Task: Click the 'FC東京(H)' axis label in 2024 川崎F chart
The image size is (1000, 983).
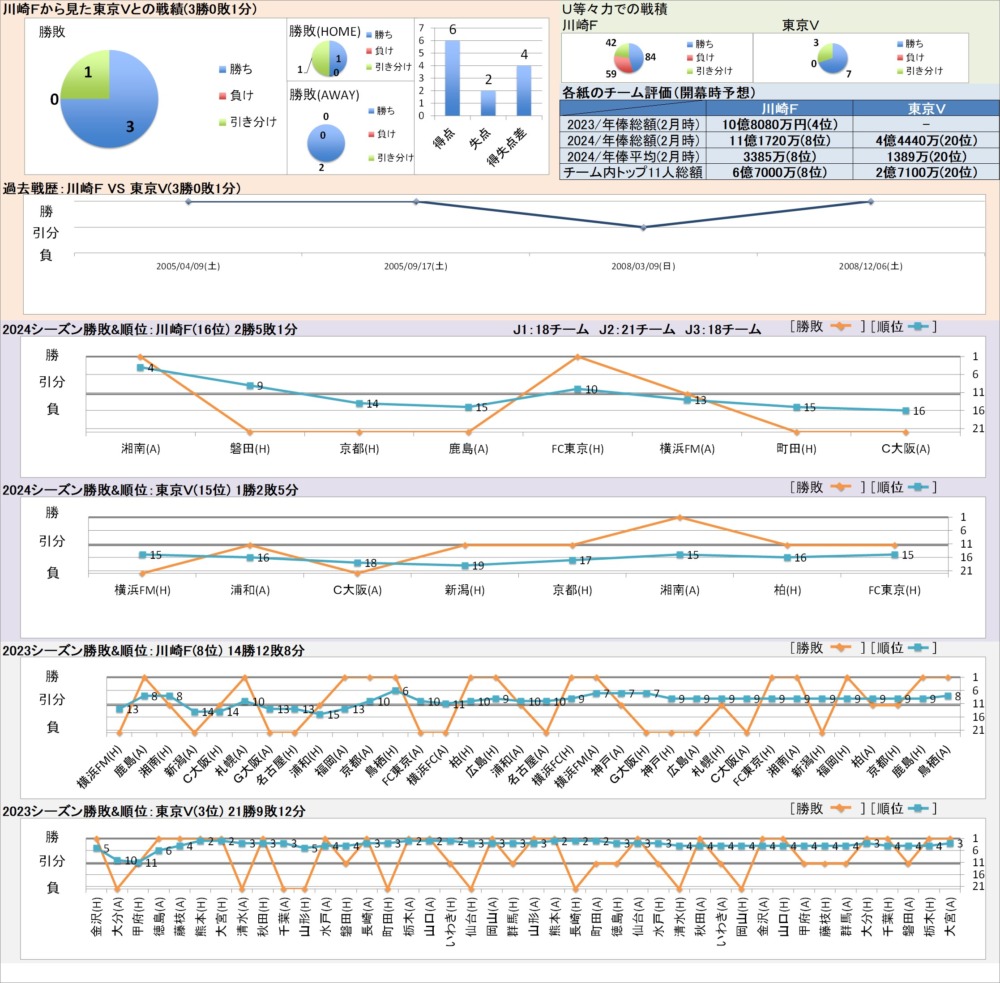Action: 578,448
